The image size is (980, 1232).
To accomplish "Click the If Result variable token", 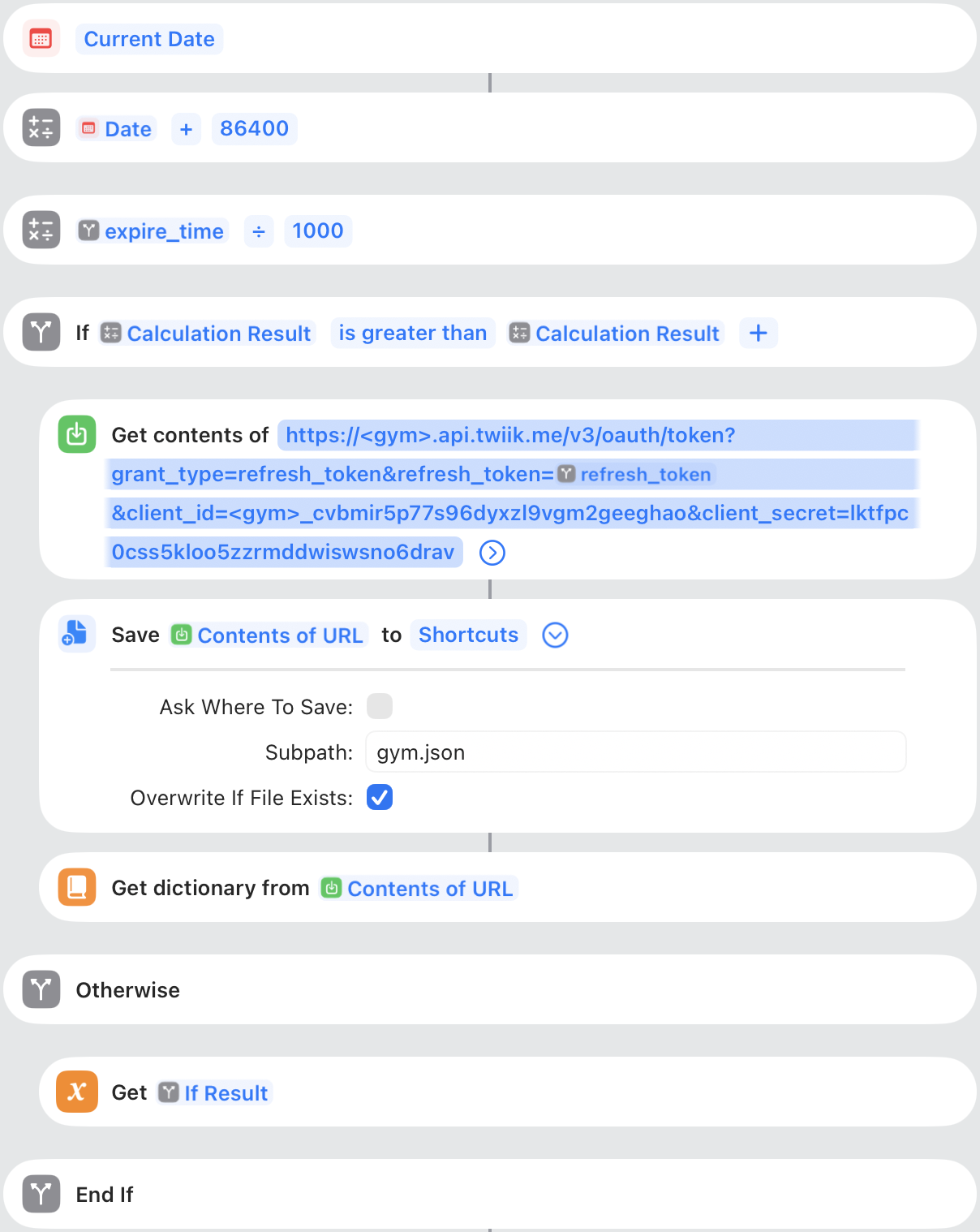I will click(x=213, y=1092).
